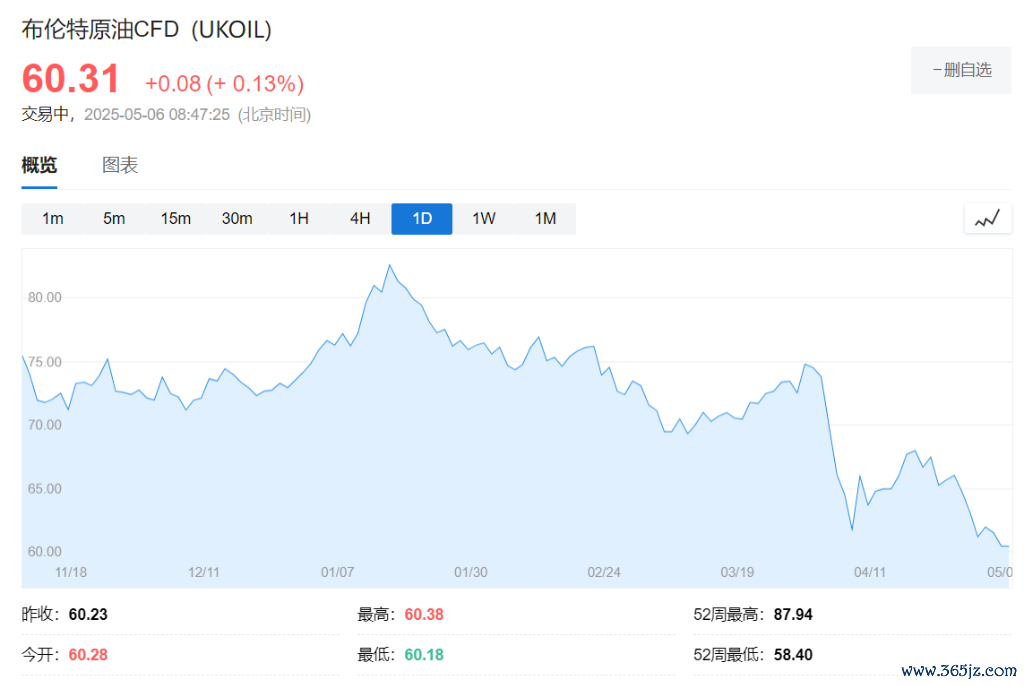Click the 11/18 date axis label
1024x686 pixels.
coord(71,572)
